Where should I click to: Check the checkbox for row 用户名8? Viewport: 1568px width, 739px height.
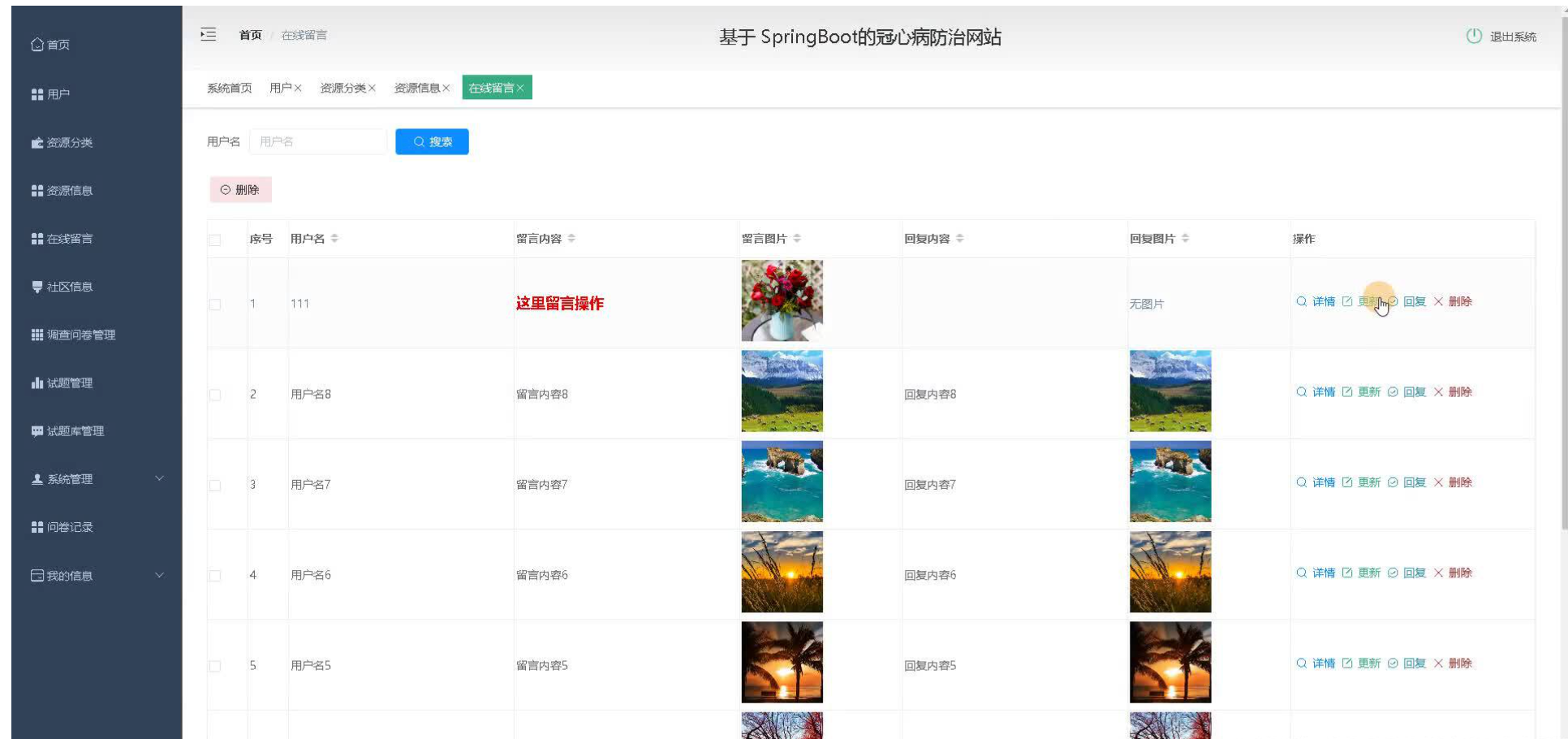pos(215,395)
